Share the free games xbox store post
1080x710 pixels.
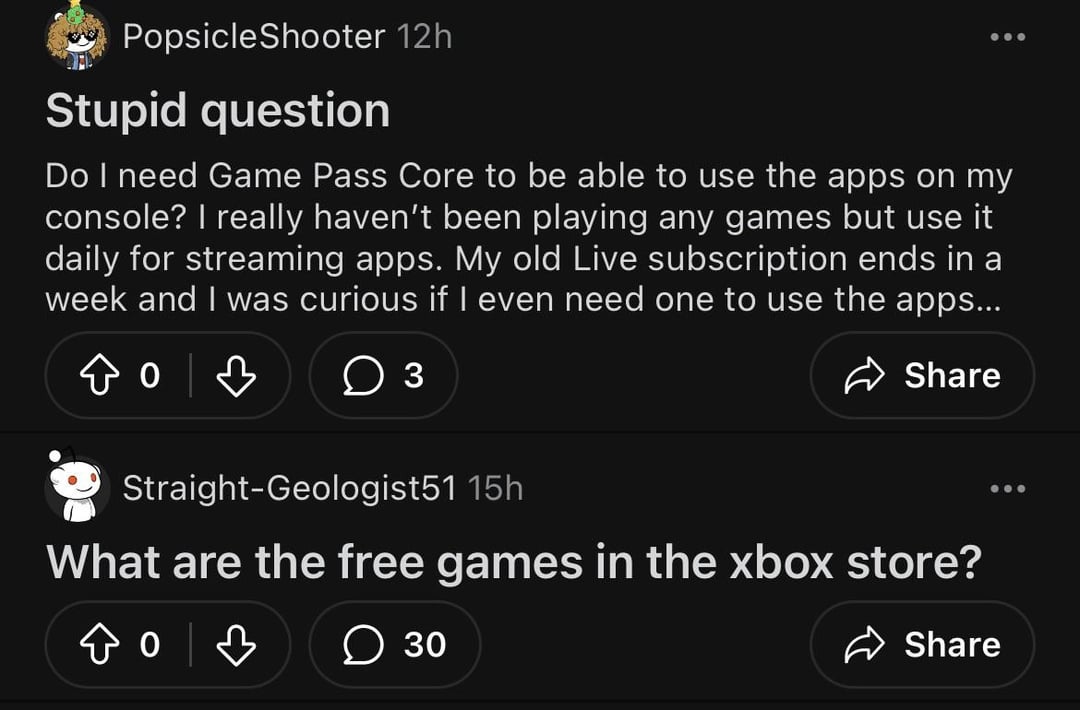[x=921, y=645]
